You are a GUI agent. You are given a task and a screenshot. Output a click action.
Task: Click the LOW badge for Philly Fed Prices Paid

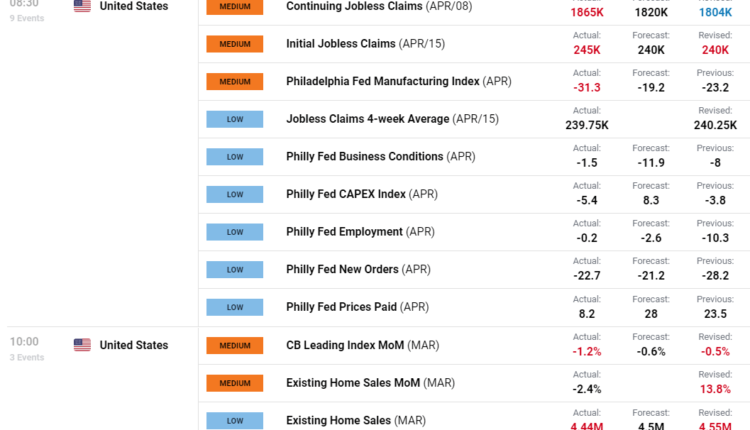click(x=234, y=307)
